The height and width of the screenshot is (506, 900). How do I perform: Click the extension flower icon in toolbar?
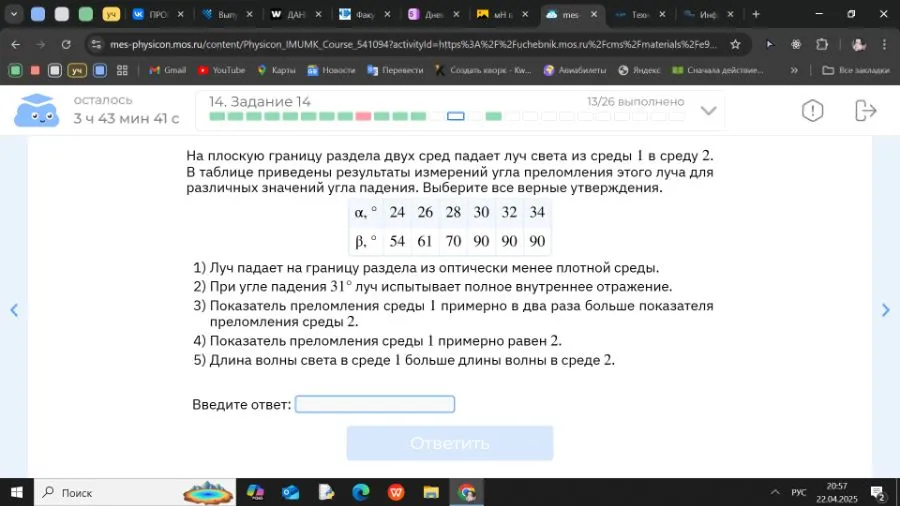click(x=796, y=44)
